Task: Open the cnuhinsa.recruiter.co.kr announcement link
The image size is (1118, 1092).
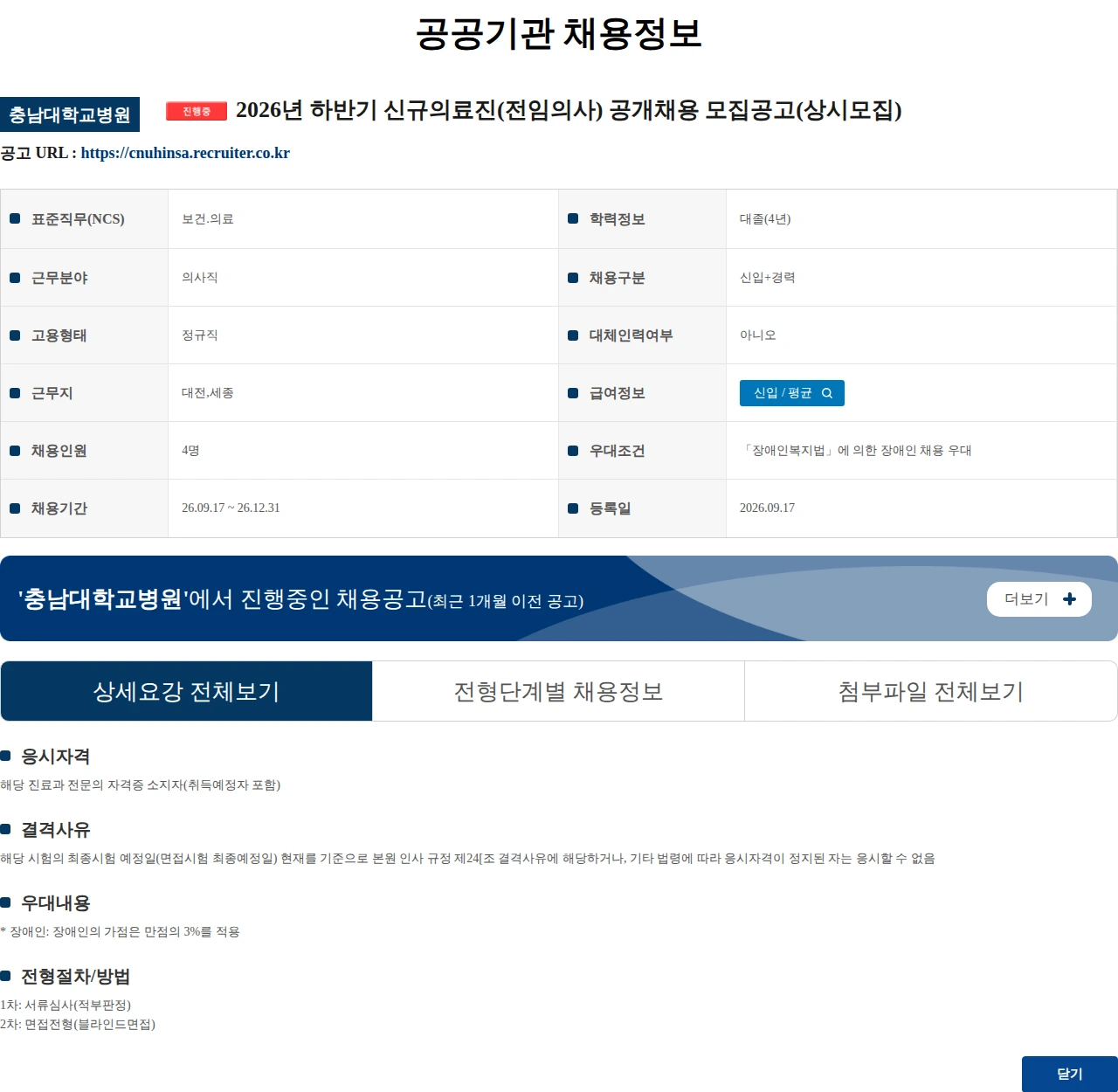Action: click(x=185, y=153)
